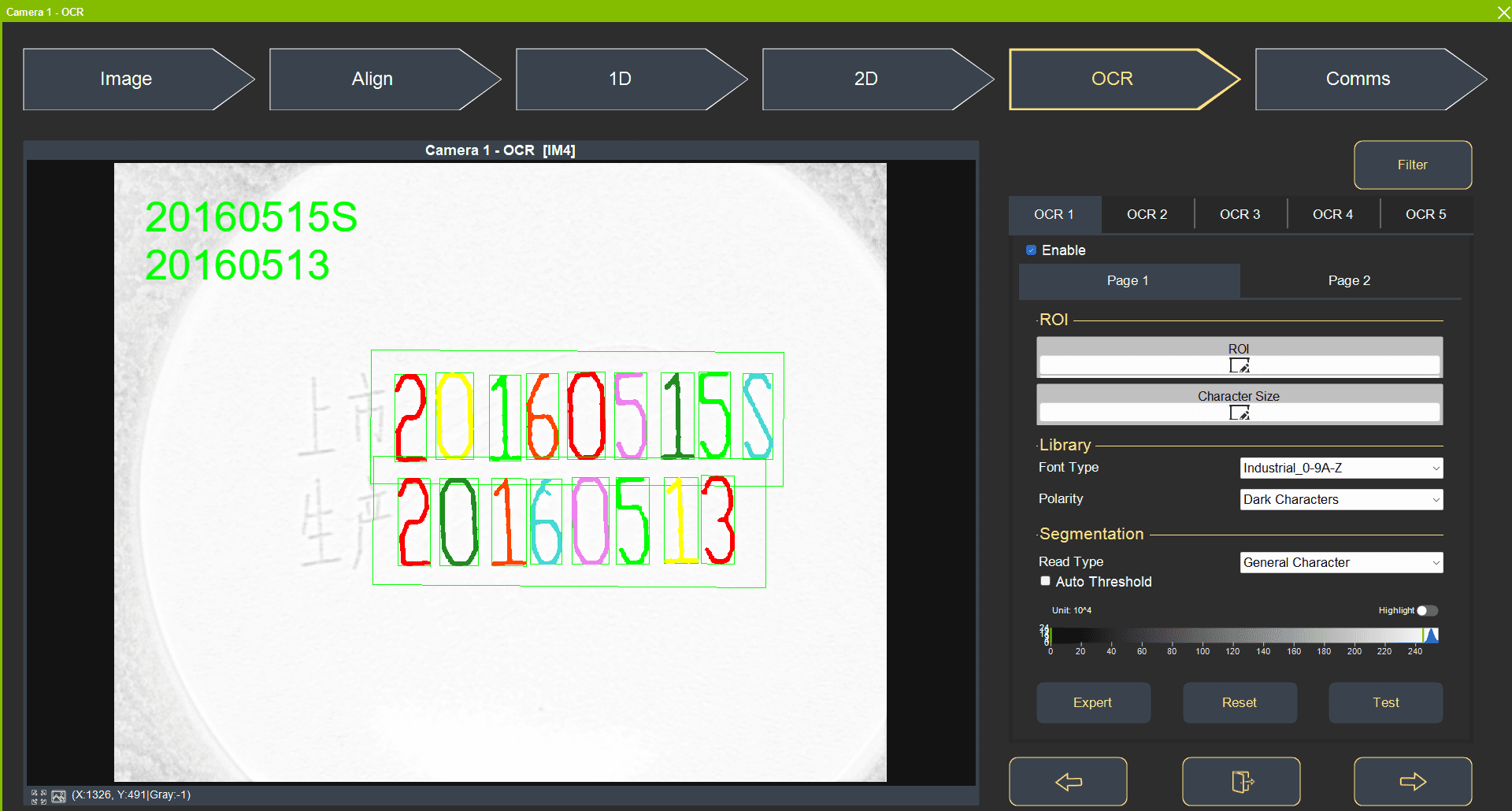Open the Font Type dropdown
The height and width of the screenshot is (811, 1512).
[x=1341, y=468]
